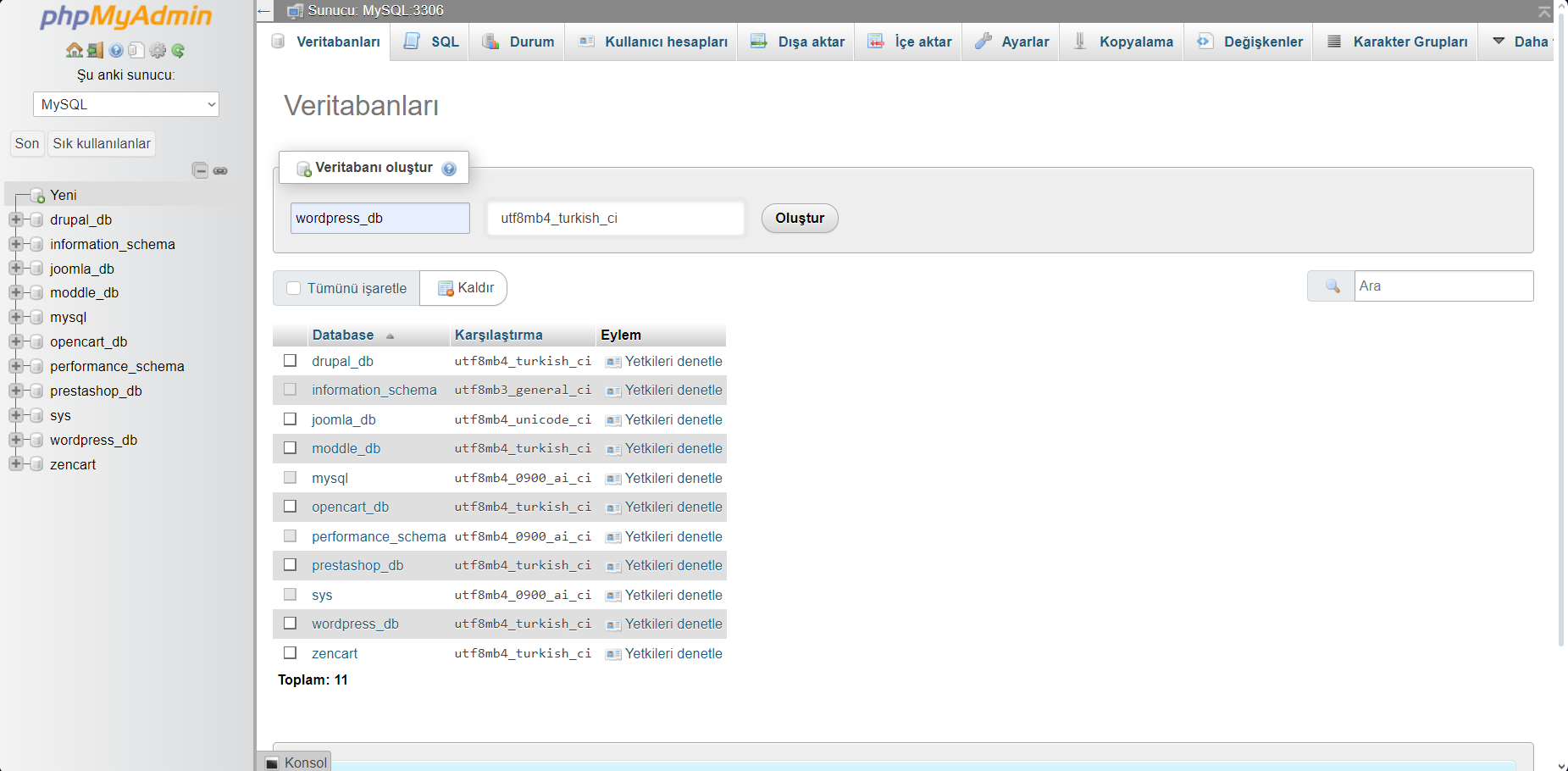Switch to the Durum tab
This screenshot has height=771, width=1568.
pos(518,42)
